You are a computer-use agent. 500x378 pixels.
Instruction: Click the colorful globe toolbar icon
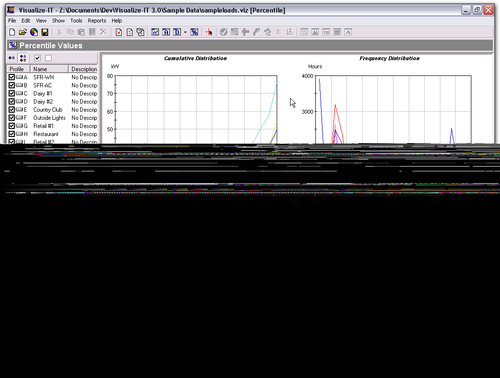[x=34, y=32]
